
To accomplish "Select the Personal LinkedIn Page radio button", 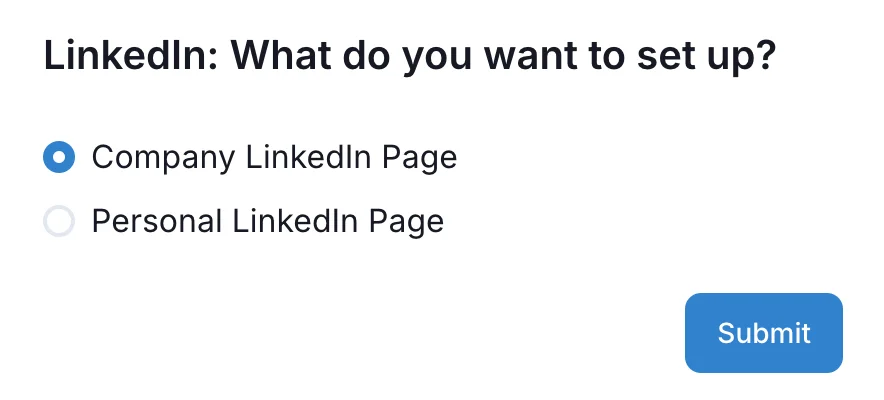I will tap(59, 221).
